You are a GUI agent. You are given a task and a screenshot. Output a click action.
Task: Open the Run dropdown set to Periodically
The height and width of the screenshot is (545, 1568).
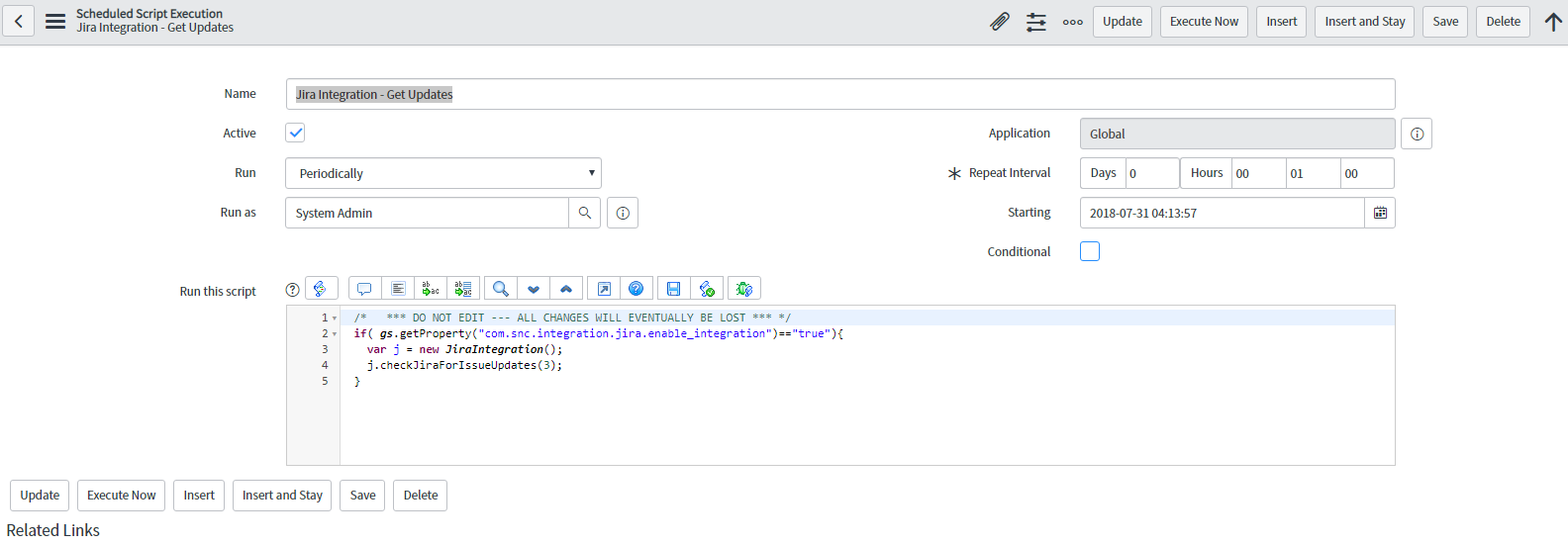(443, 173)
